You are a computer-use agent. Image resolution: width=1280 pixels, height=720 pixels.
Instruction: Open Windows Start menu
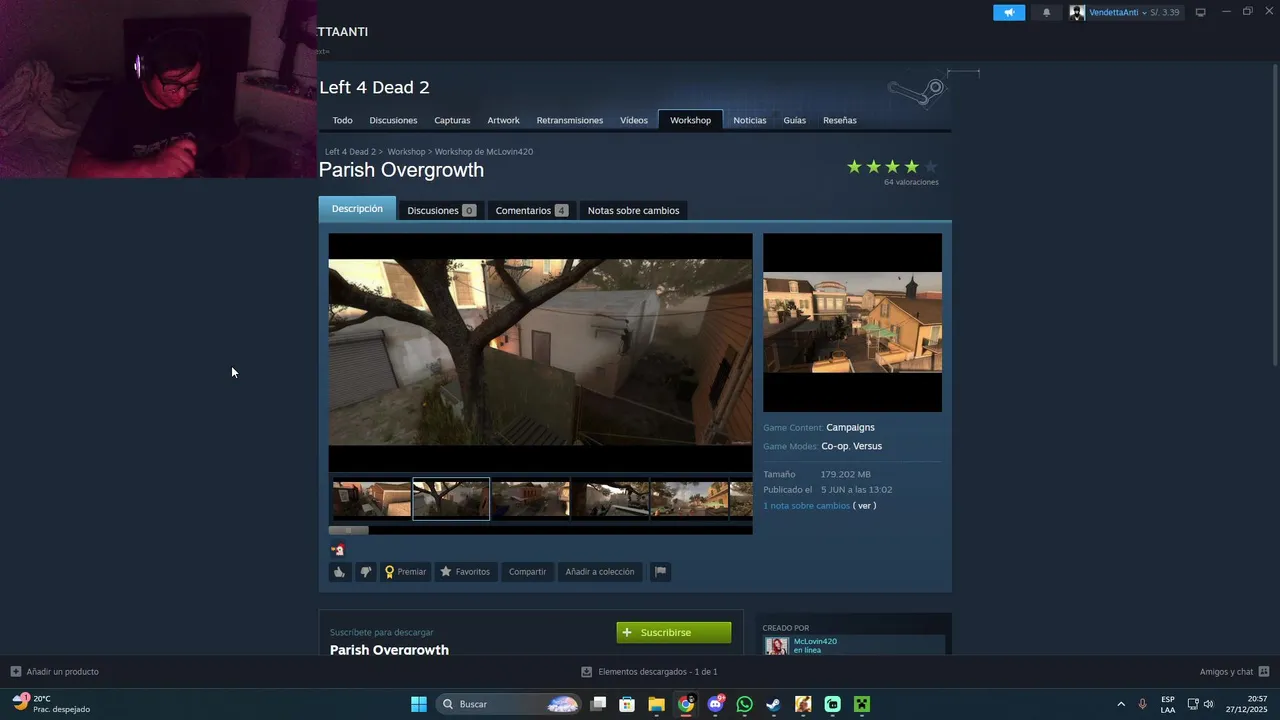pyautogui.click(x=419, y=704)
